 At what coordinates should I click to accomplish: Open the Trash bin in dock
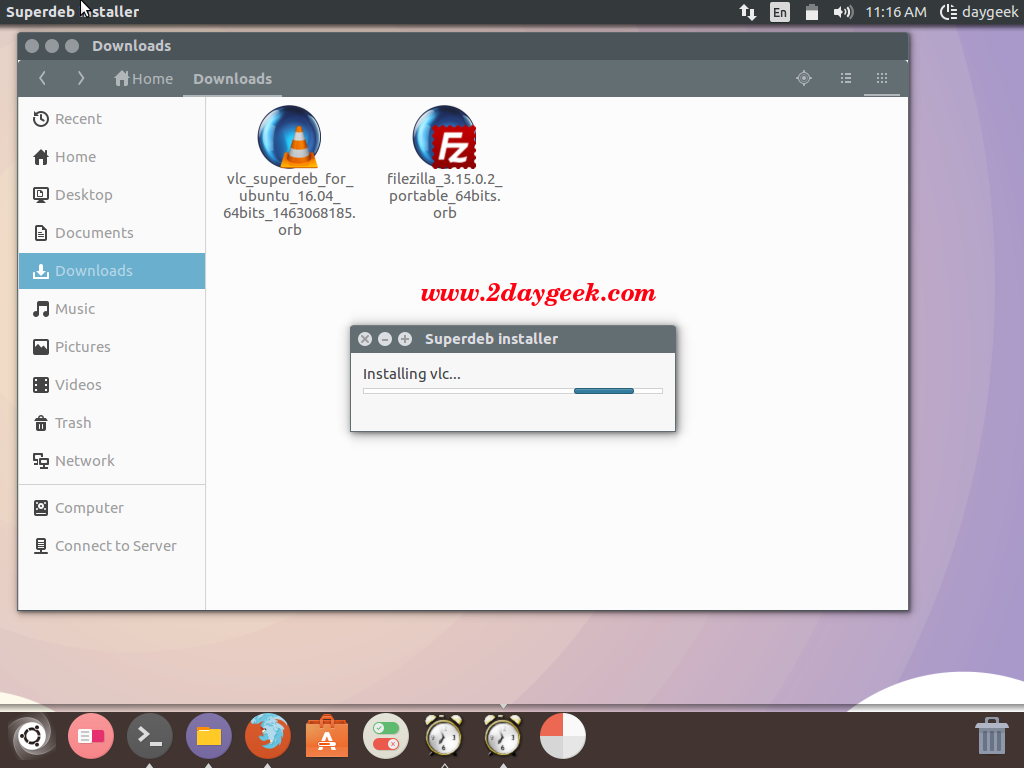pos(991,736)
